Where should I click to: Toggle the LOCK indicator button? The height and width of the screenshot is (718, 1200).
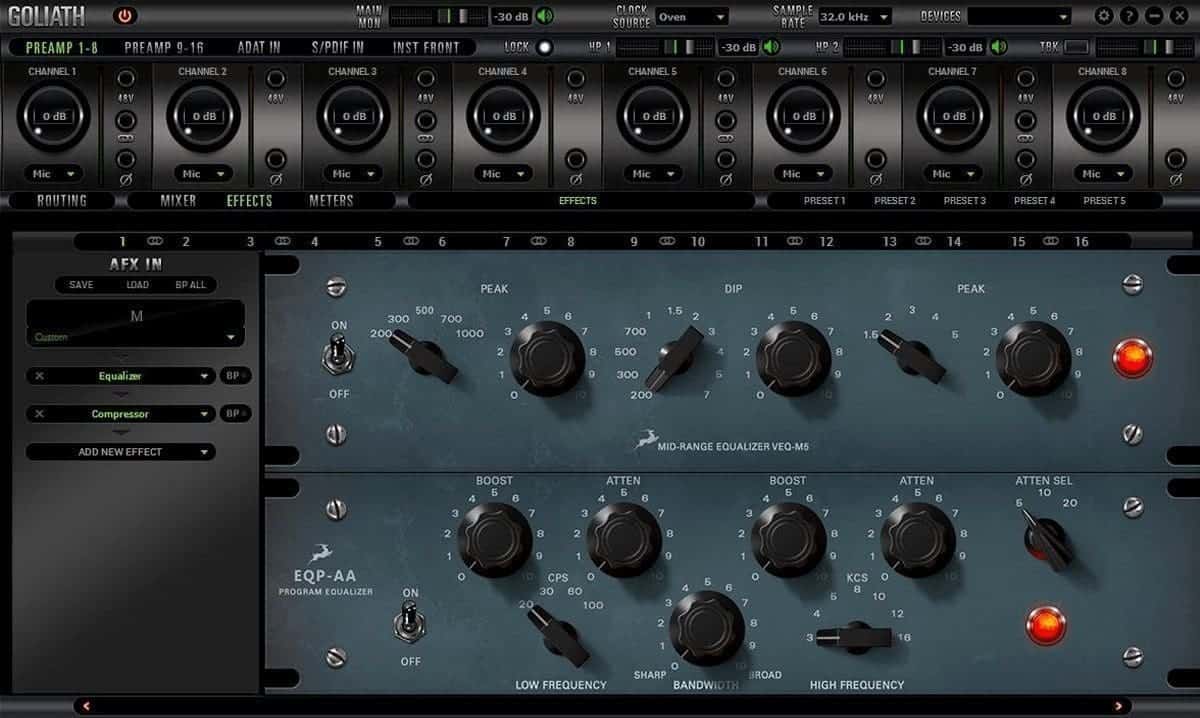(x=544, y=47)
